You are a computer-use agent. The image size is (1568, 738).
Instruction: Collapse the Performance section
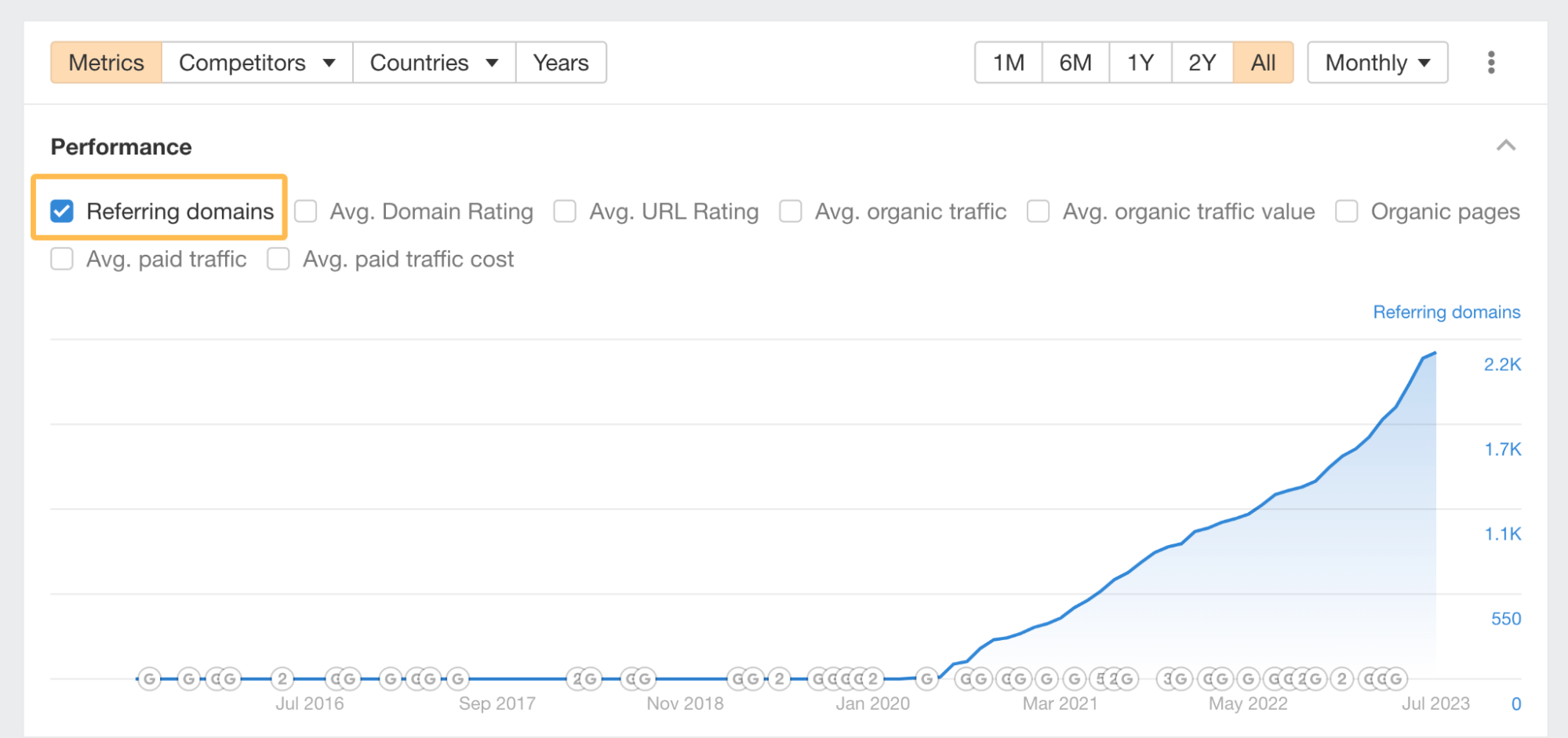(x=1505, y=146)
